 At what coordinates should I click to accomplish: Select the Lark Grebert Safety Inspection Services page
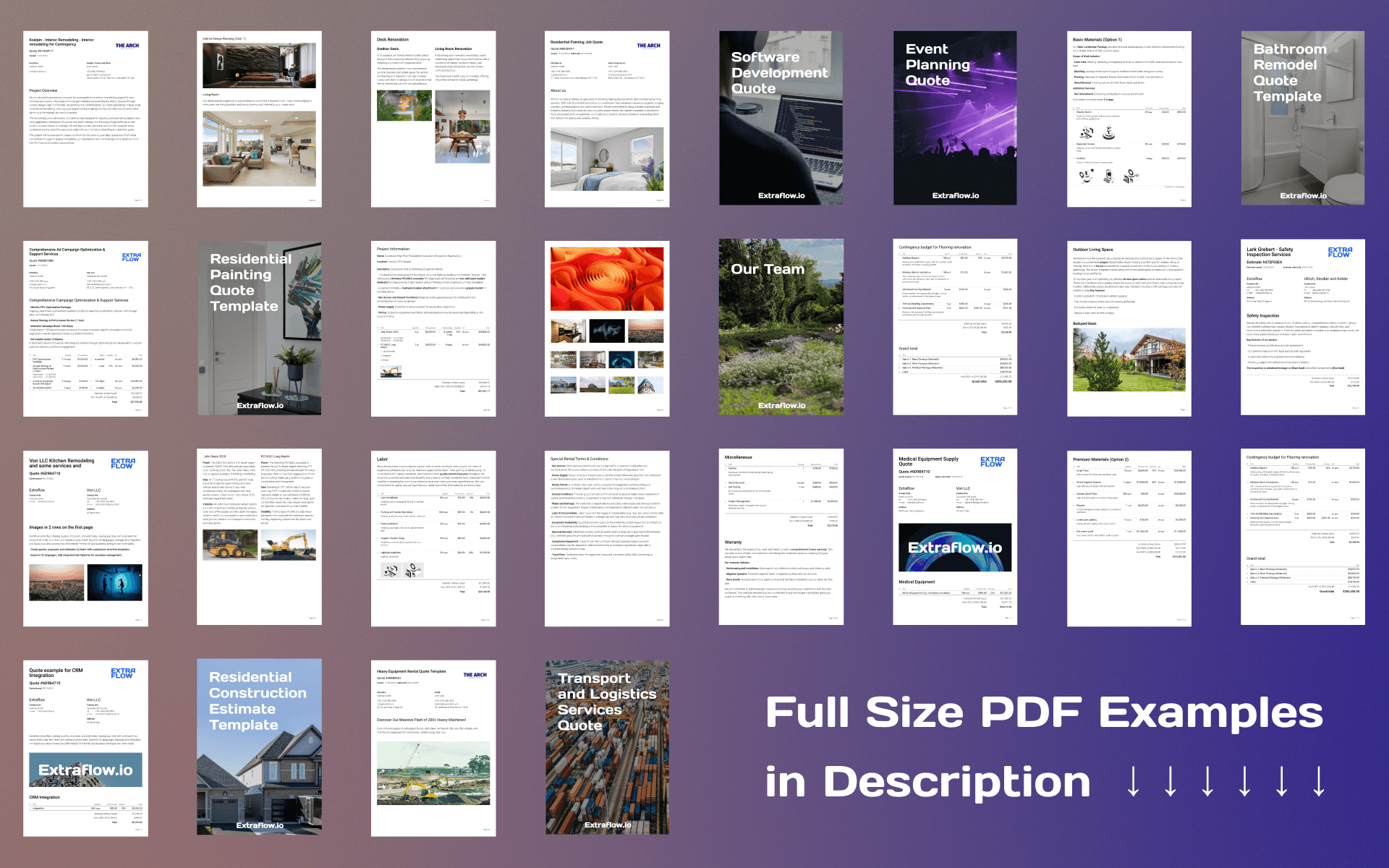coord(1303,328)
